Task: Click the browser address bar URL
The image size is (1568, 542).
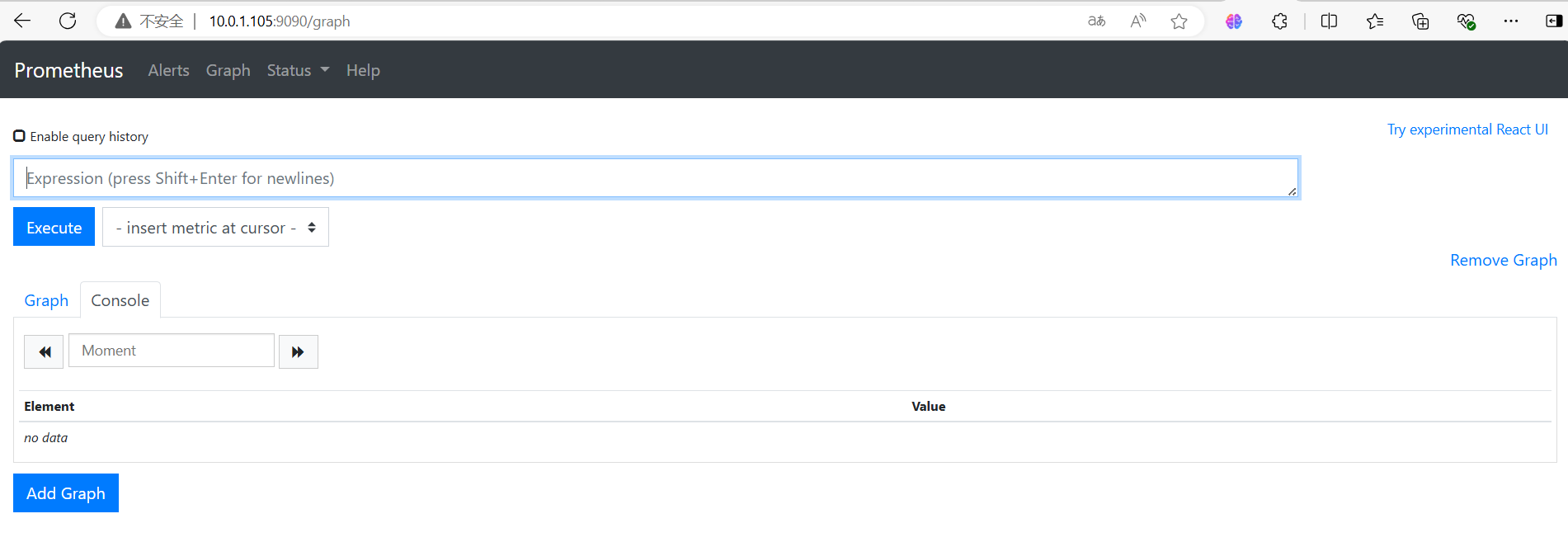Action: pyautogui.click(x=280, y=21)
